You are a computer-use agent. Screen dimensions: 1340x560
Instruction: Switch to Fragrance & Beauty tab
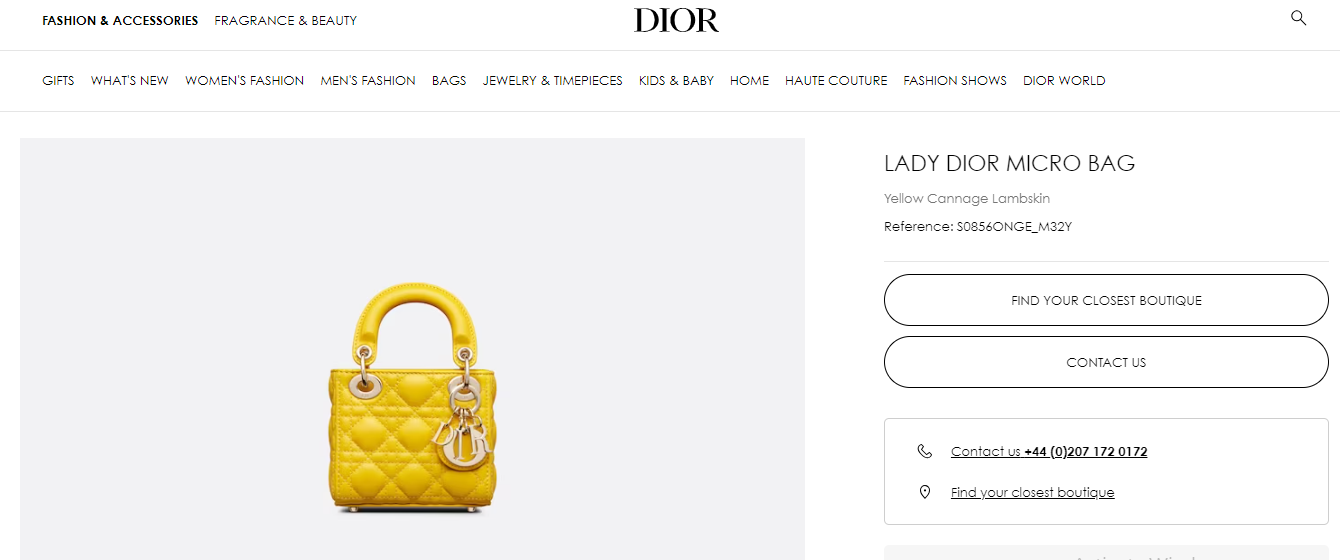point(285,21)
